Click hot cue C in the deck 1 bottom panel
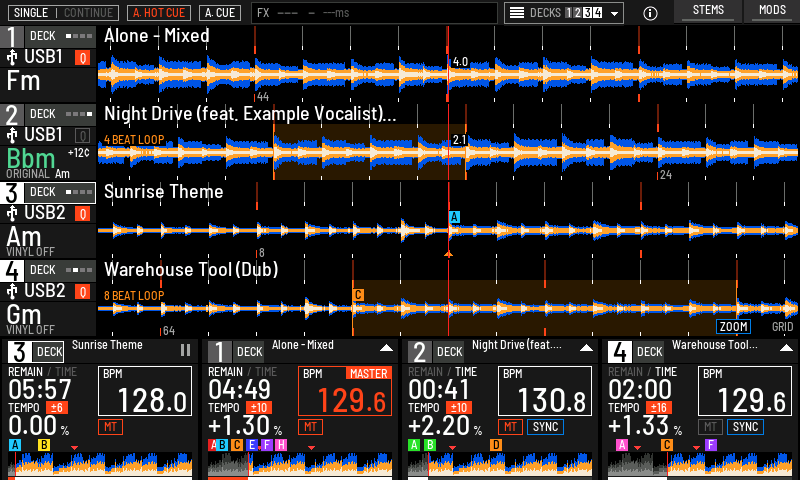 (237, 445)
